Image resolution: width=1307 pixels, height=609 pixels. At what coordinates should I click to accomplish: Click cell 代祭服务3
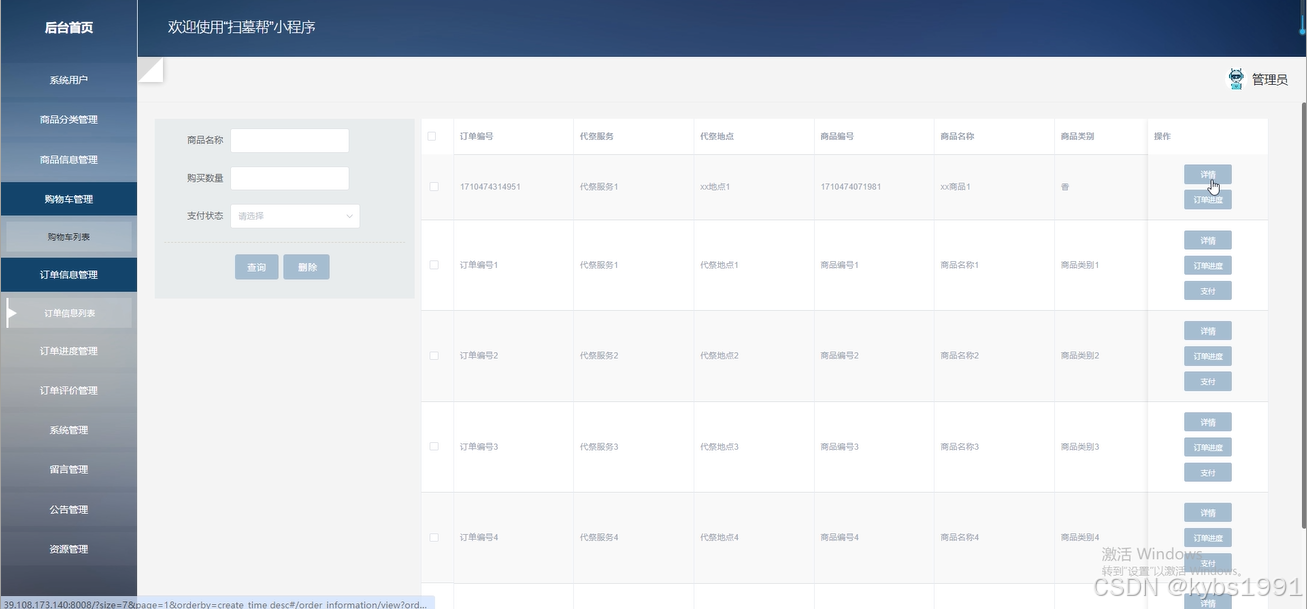coord(599,447)
